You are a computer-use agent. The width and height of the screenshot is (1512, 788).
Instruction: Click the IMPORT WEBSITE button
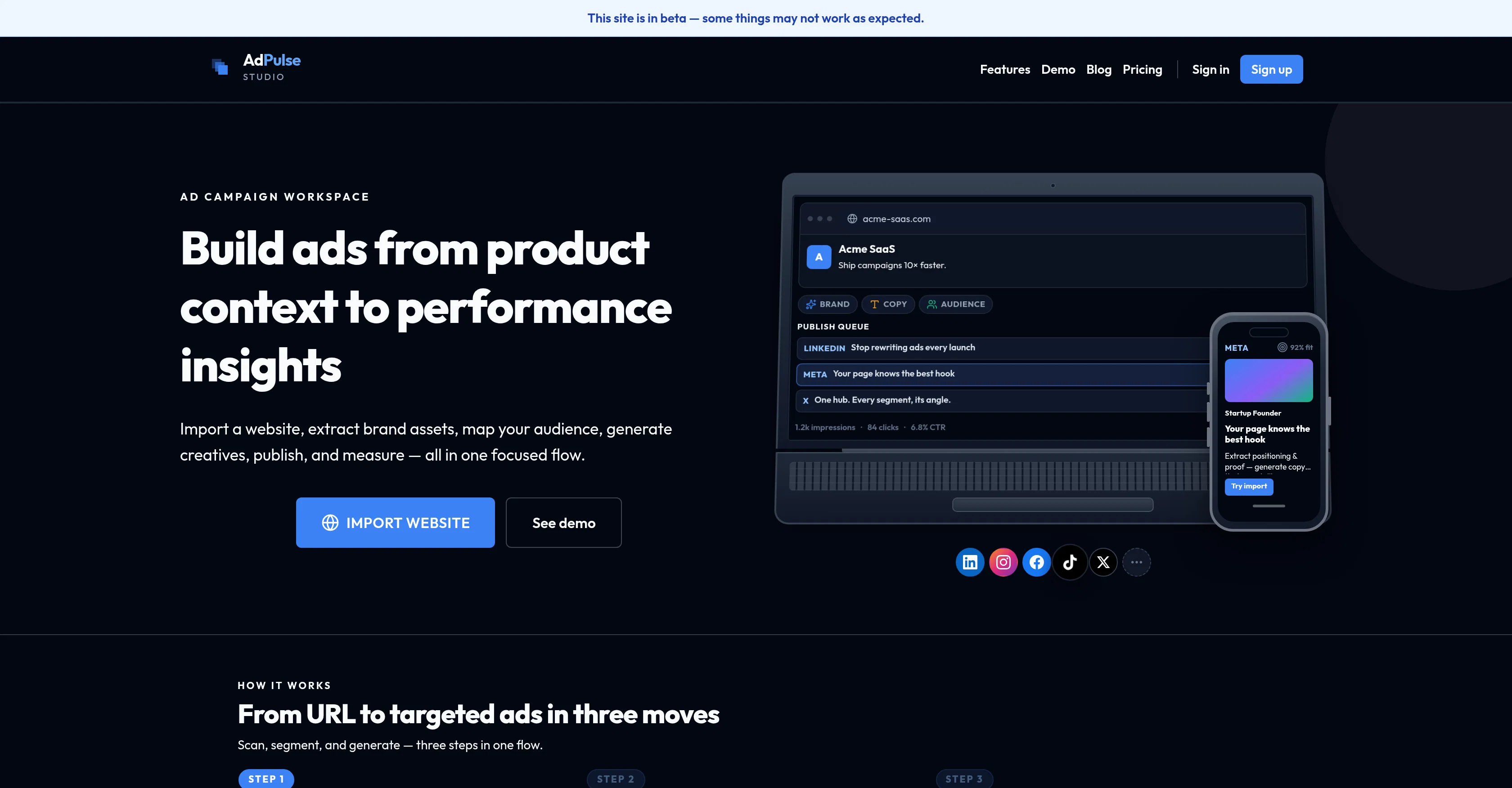(395, 523)
